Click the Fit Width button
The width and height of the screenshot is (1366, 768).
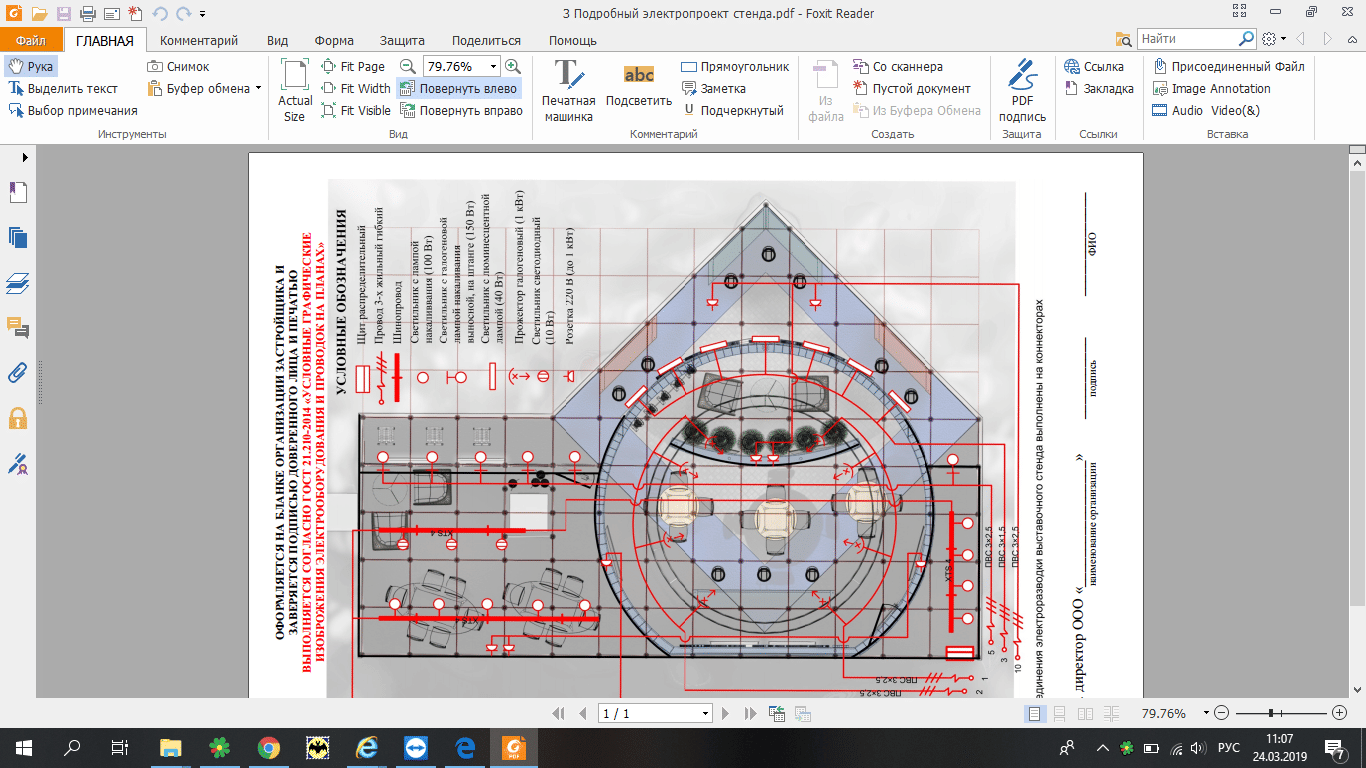coord(356,89)
